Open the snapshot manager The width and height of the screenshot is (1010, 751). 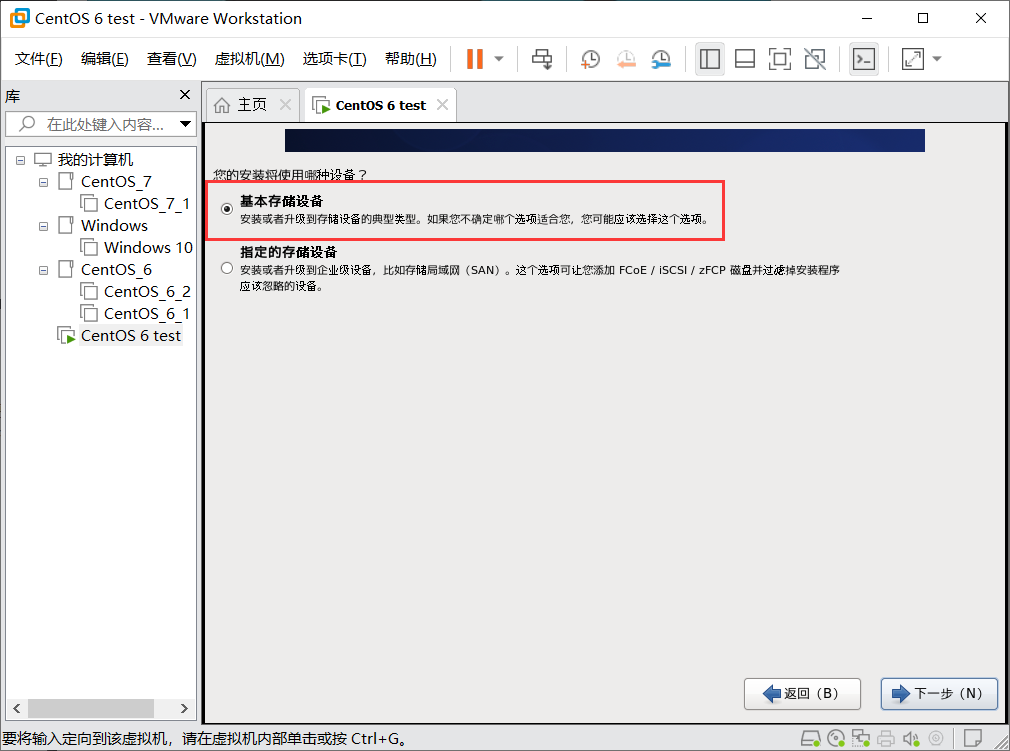tap(661, 59)
